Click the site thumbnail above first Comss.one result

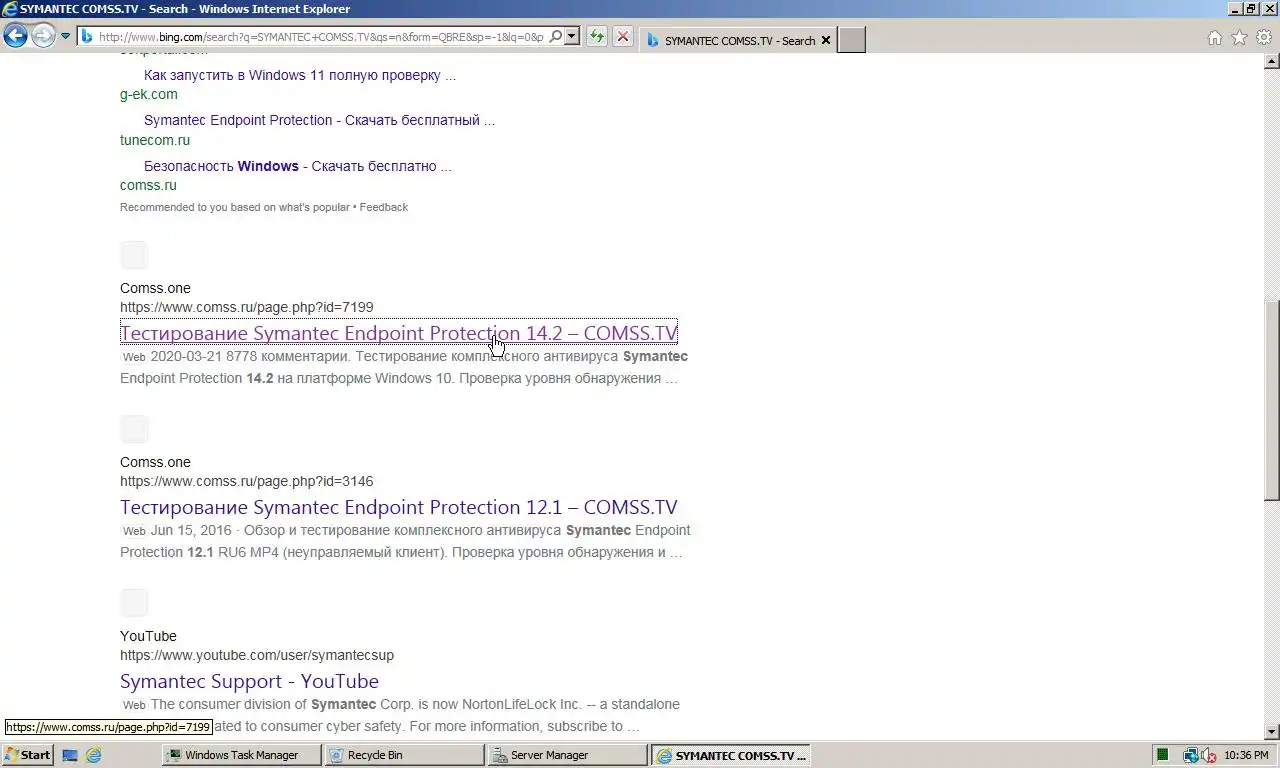[134, 255]
